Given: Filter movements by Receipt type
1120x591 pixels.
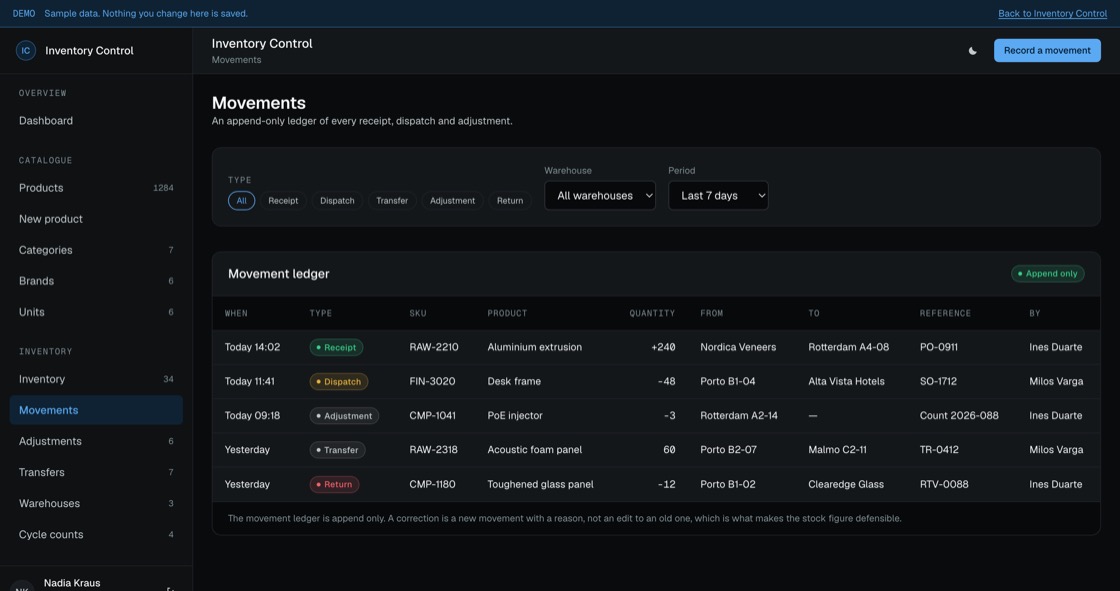Looking at the screenshot, I should (x=283, y=201).
